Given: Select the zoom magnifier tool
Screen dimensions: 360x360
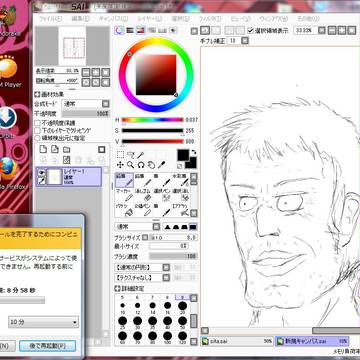Looking at the screenshot, I should [130, 165].
